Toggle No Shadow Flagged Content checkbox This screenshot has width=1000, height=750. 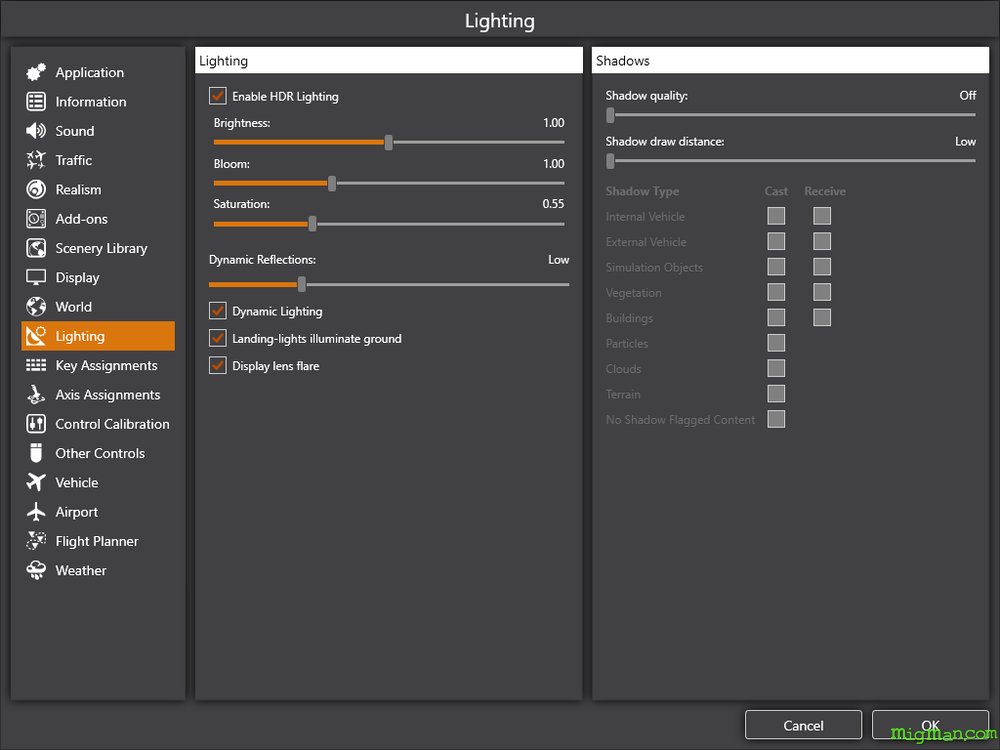tap(776, 420)
